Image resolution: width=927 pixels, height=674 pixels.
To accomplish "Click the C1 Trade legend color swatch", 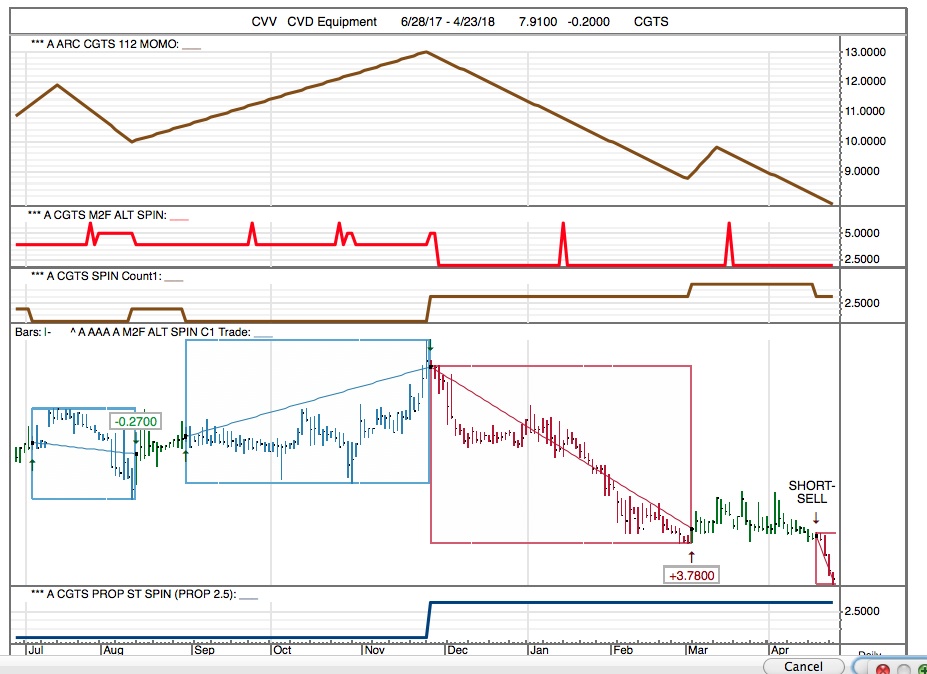I will pos(263,335).
